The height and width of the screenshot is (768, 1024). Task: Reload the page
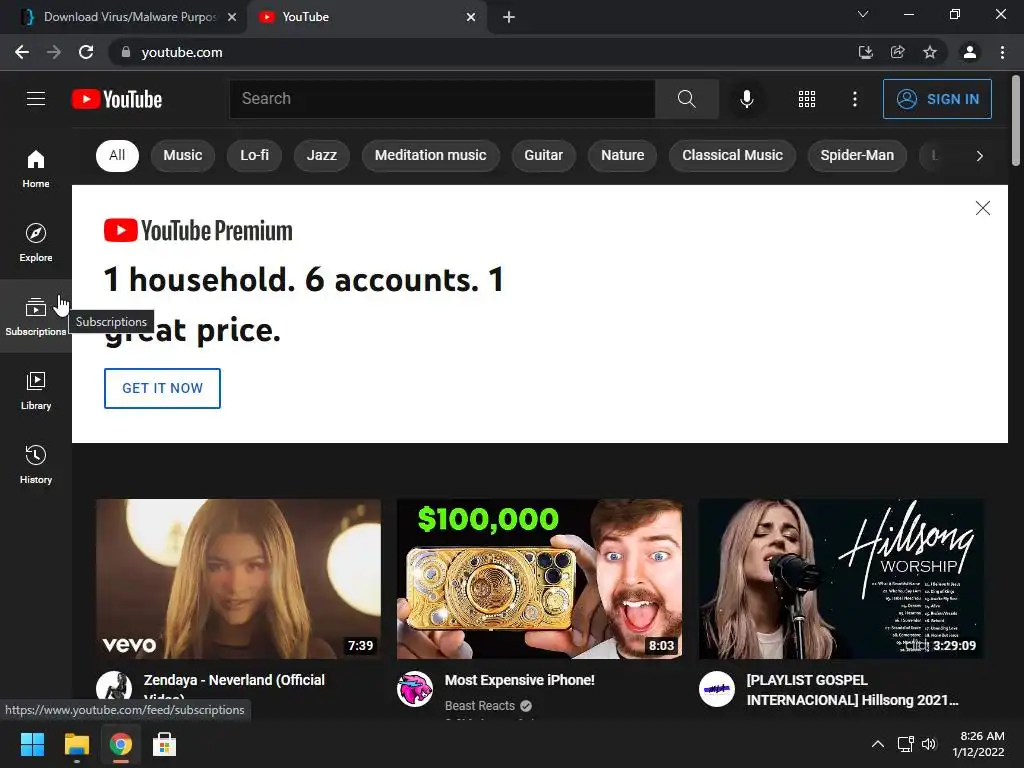pyautogui.click(x=86, y=52)
